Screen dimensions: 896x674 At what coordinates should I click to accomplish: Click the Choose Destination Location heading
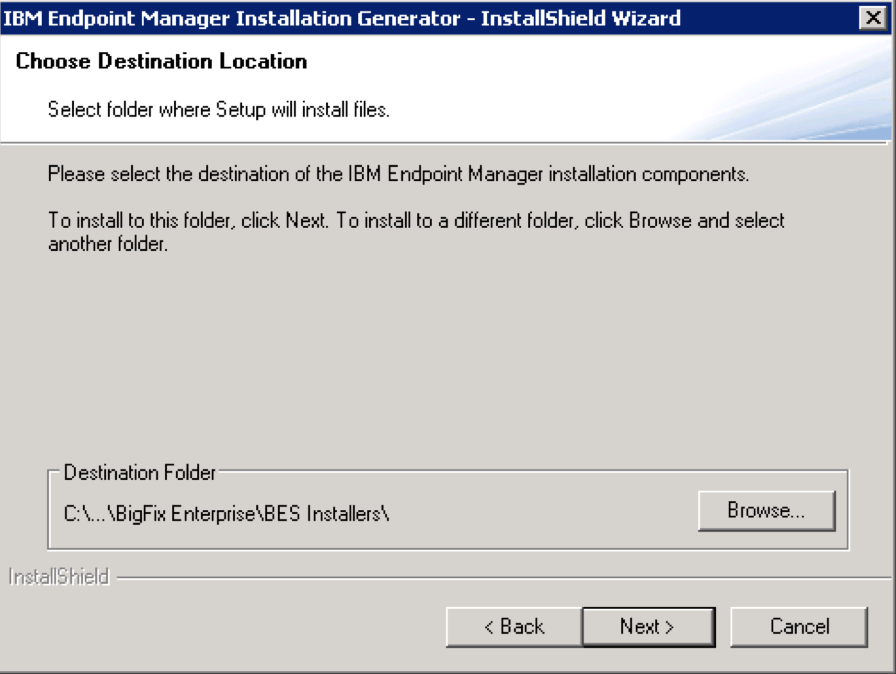(x=161, y=62)
